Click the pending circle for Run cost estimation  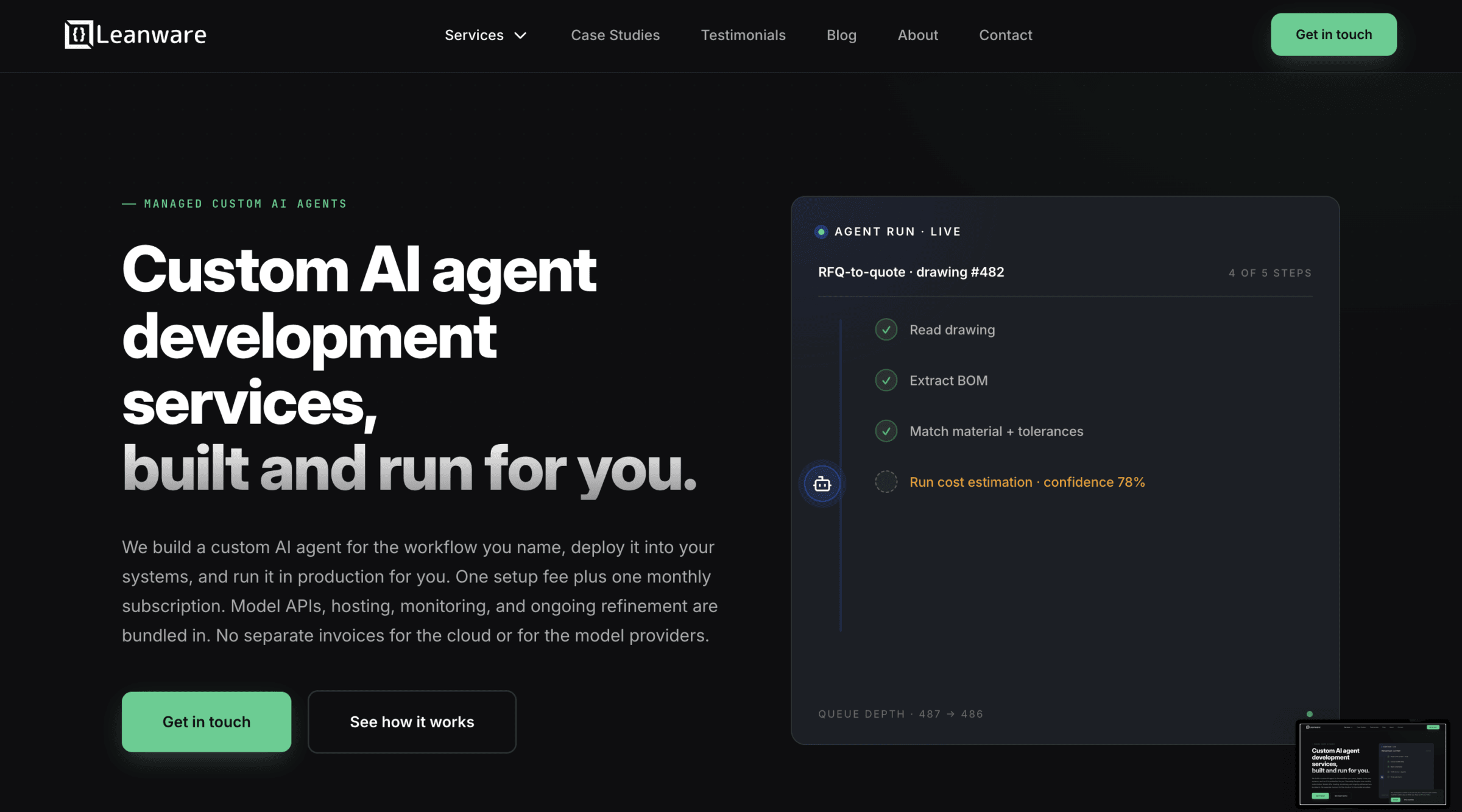[x=886, y=482]
